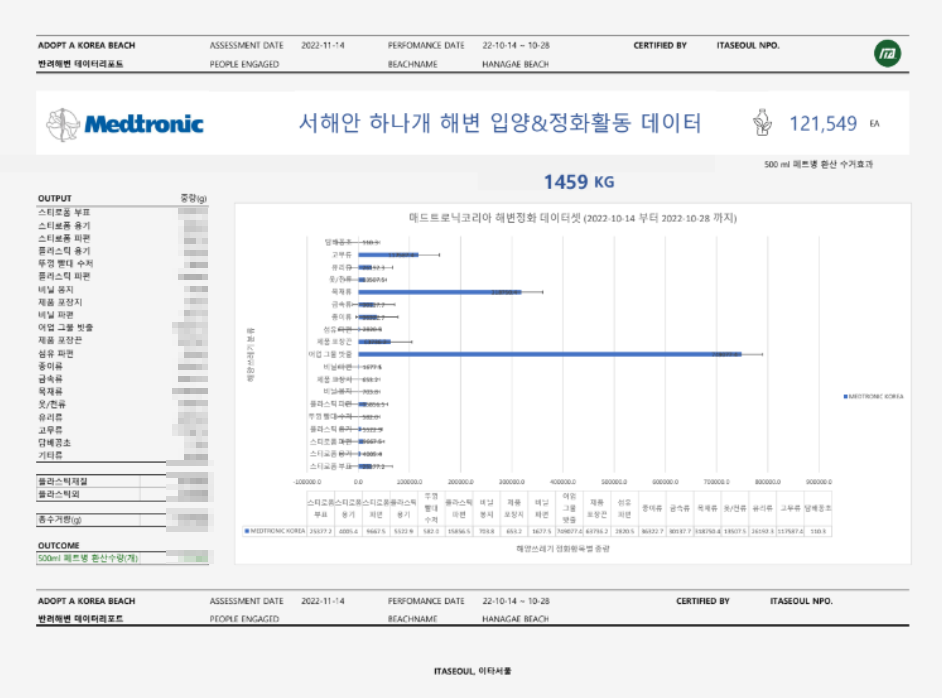Click x-axis label 900000.0
This screenshot has width=942, height=698.
tap(818, 482)
